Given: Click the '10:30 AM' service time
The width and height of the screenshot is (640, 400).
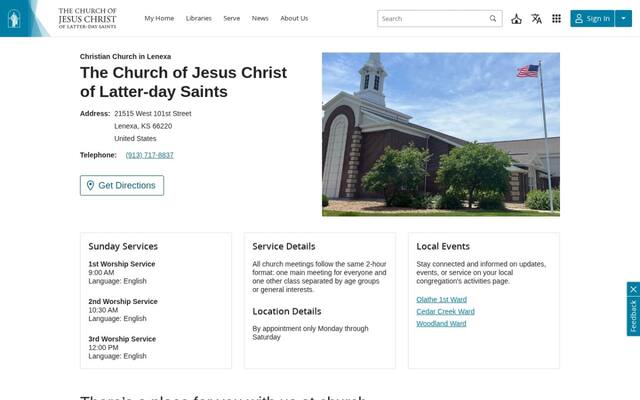Looking at the screenshot, I should click(x=103, y=310).
